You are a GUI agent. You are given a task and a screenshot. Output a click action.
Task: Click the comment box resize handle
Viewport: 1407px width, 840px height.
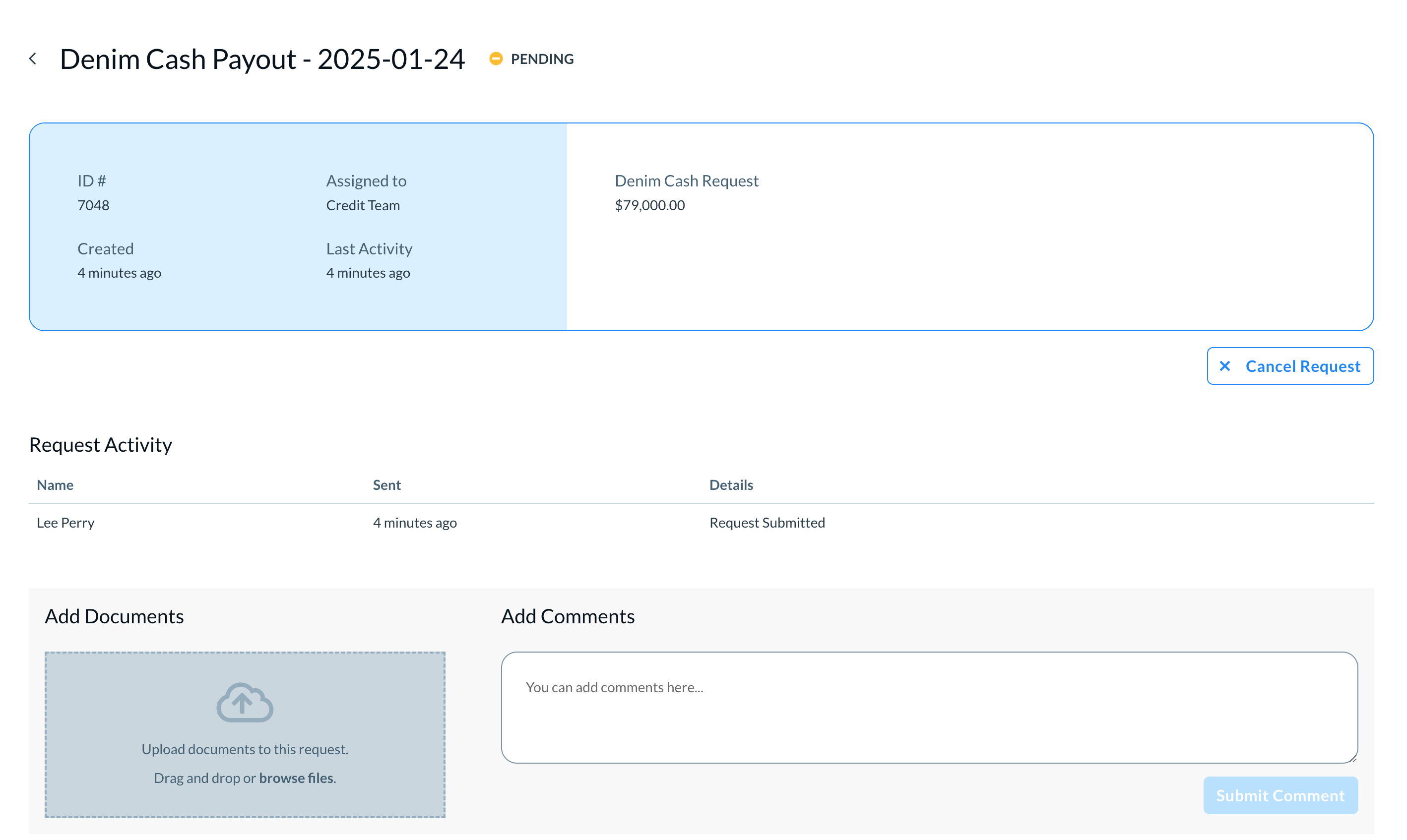point(1352,759)
